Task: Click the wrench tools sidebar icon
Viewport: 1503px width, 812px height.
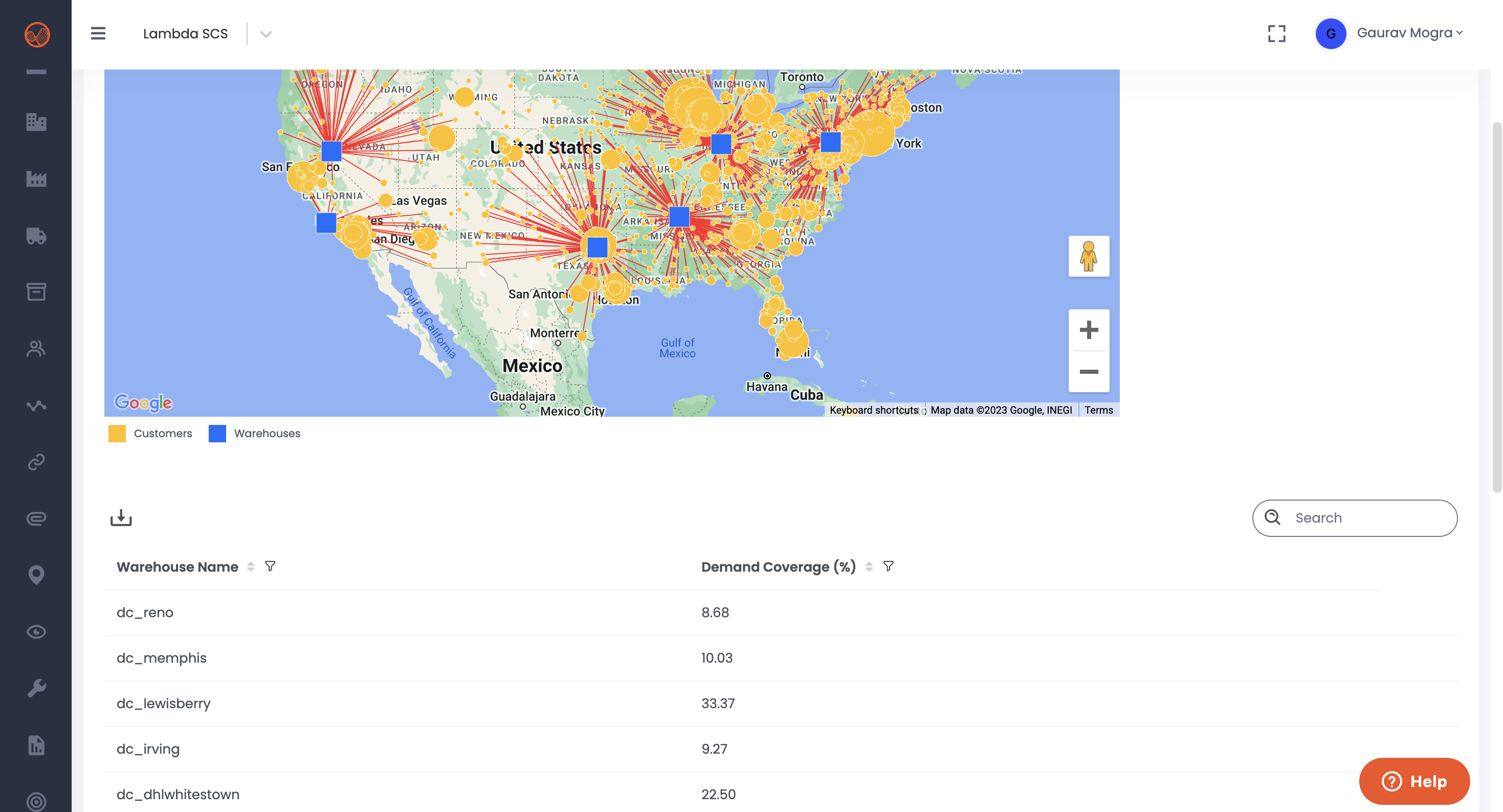Action: point(36,688)
